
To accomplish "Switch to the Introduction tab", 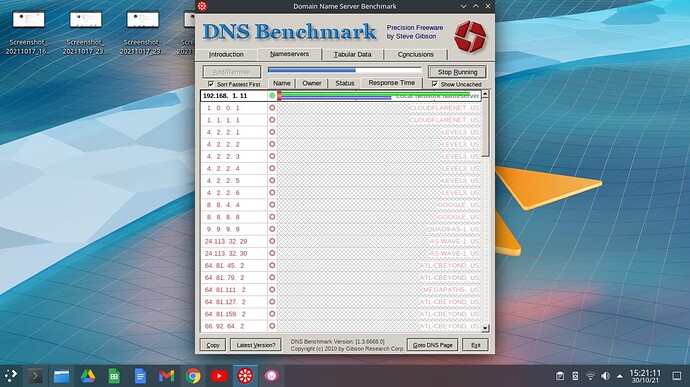I will (226, 55).
